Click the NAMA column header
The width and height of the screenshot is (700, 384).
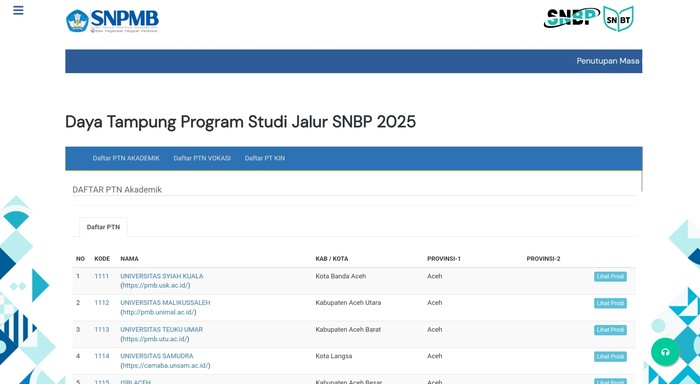(129, 259)
